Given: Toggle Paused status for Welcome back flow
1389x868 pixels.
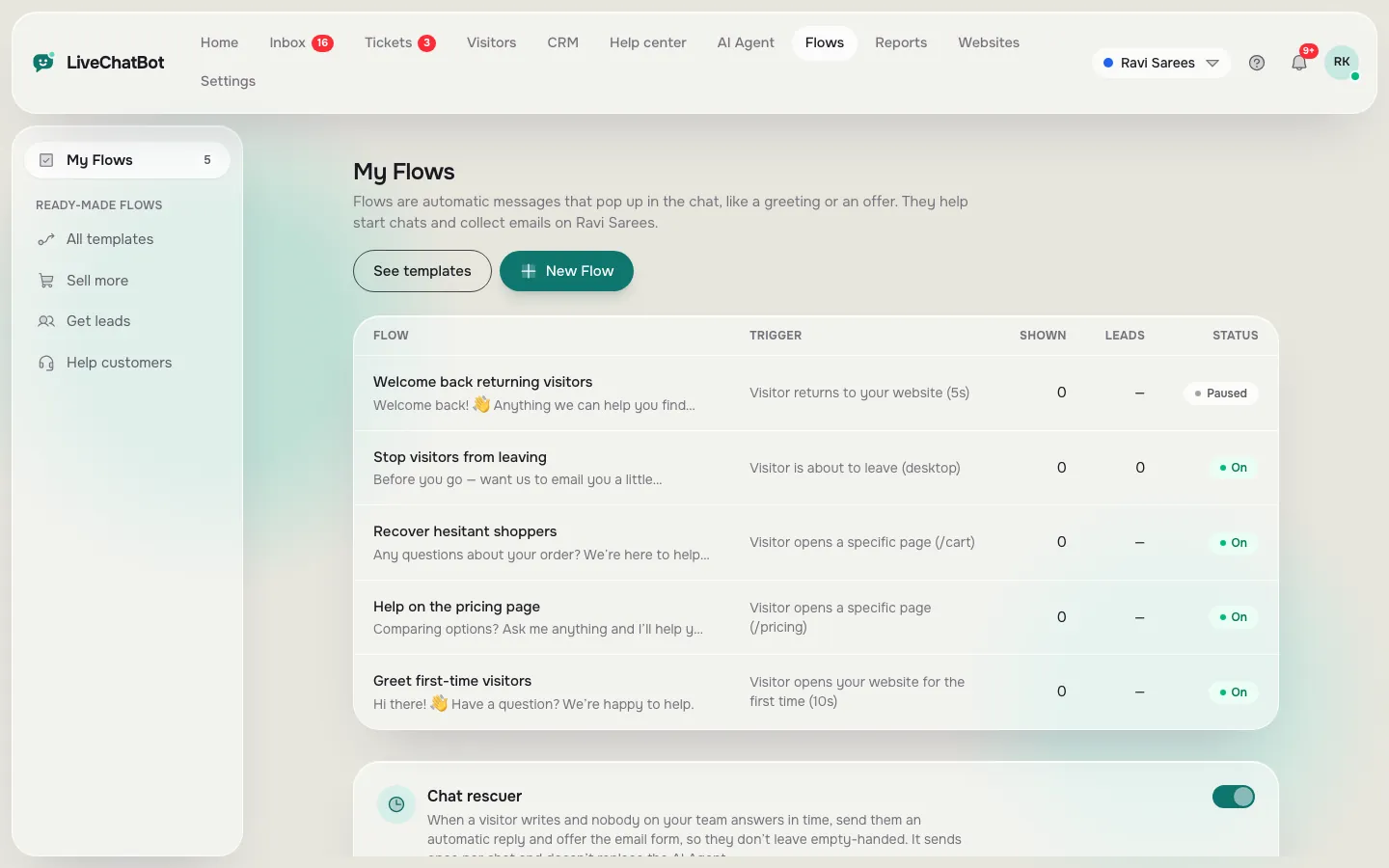Looking at the screenshot, I should [1221, 393].
